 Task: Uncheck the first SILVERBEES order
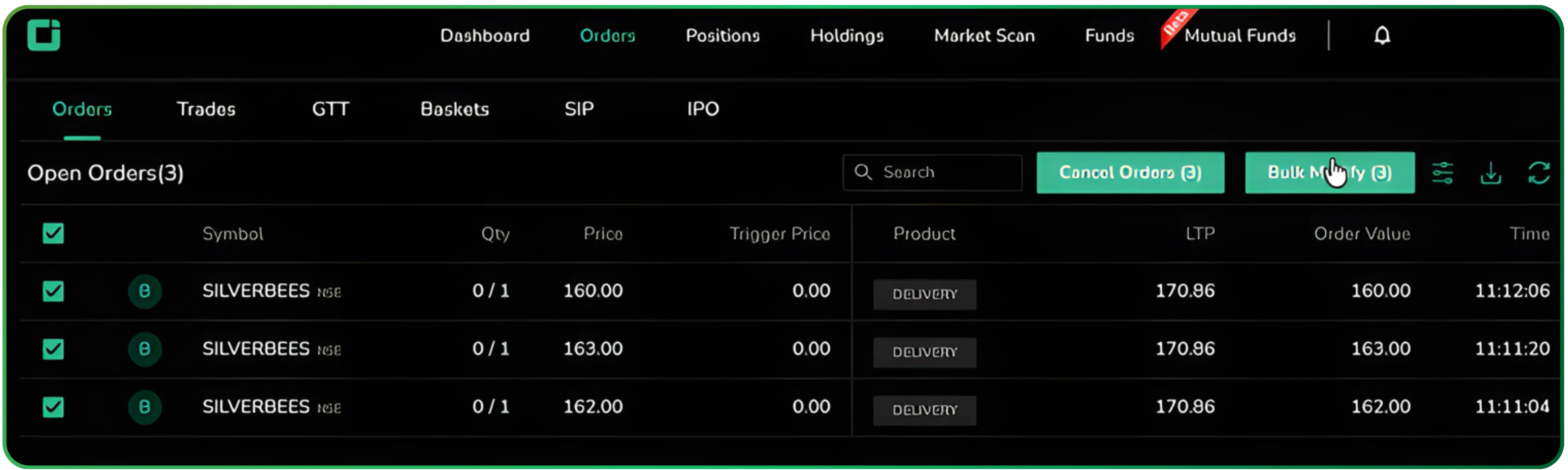pos(53,292)
